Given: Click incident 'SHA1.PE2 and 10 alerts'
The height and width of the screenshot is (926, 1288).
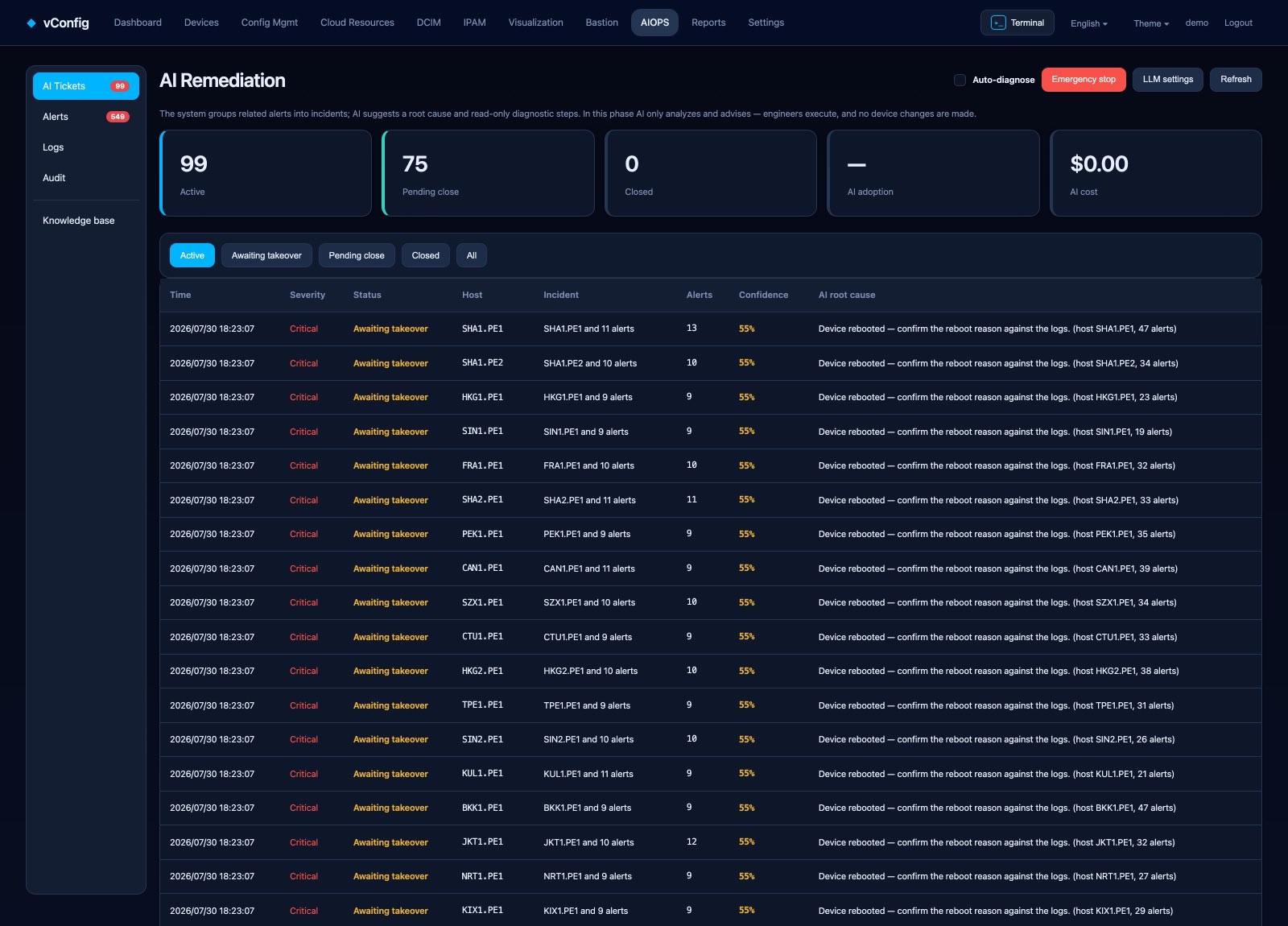Looking at the screenshot, I should pos(590,363).
